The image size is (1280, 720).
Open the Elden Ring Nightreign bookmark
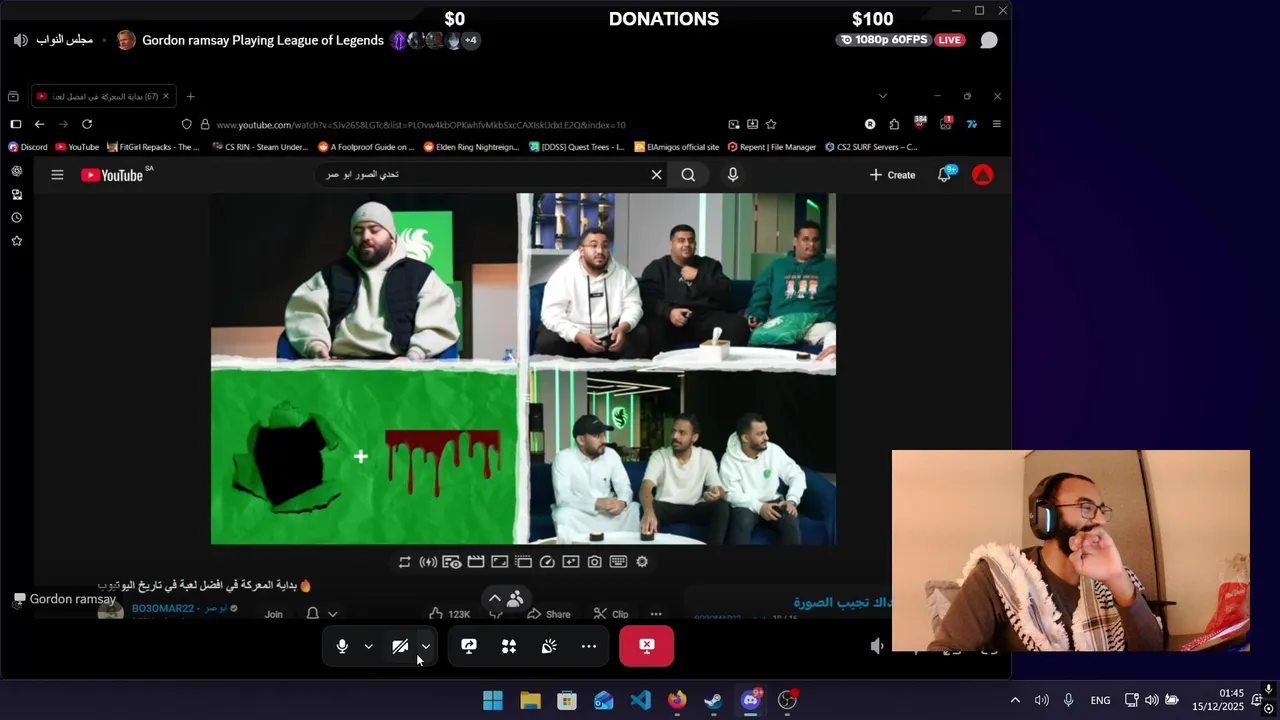coord(471,147)
